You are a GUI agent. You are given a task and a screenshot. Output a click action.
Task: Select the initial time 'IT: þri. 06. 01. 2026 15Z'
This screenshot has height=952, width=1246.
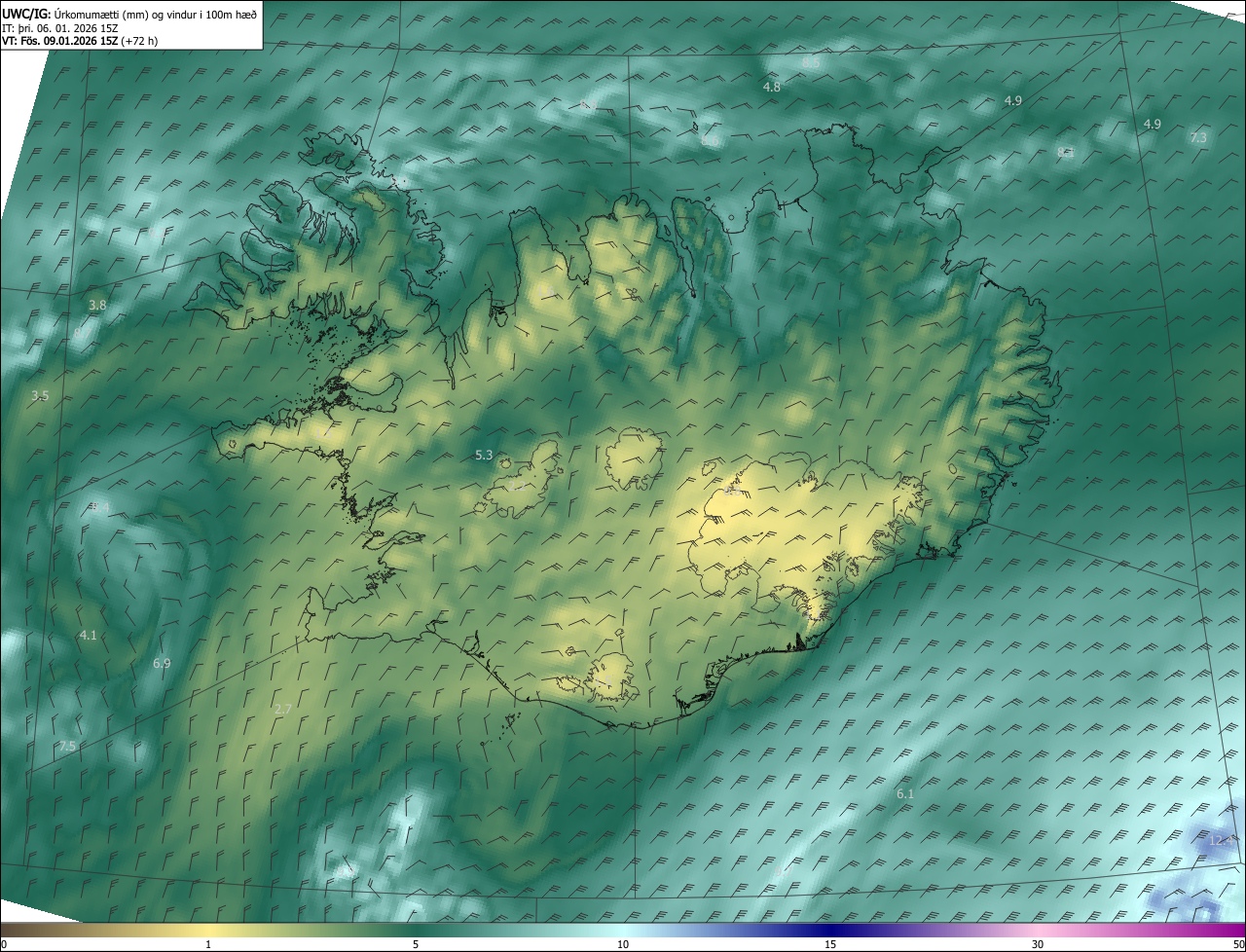coord(61,28)
